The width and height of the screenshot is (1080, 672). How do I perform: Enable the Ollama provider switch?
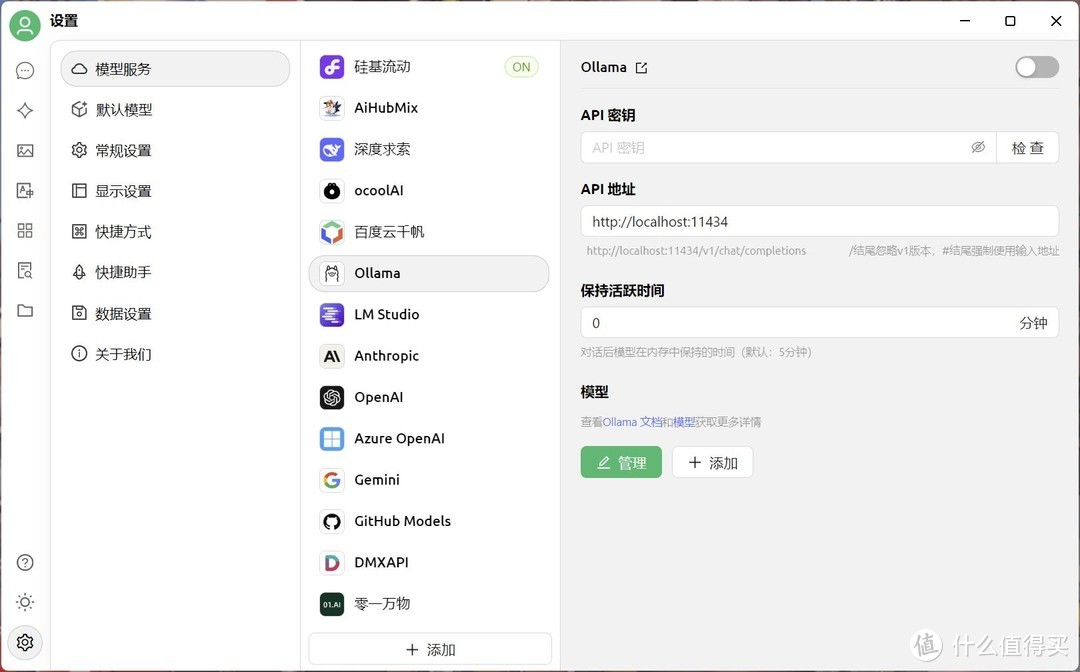pos(1037,67)
